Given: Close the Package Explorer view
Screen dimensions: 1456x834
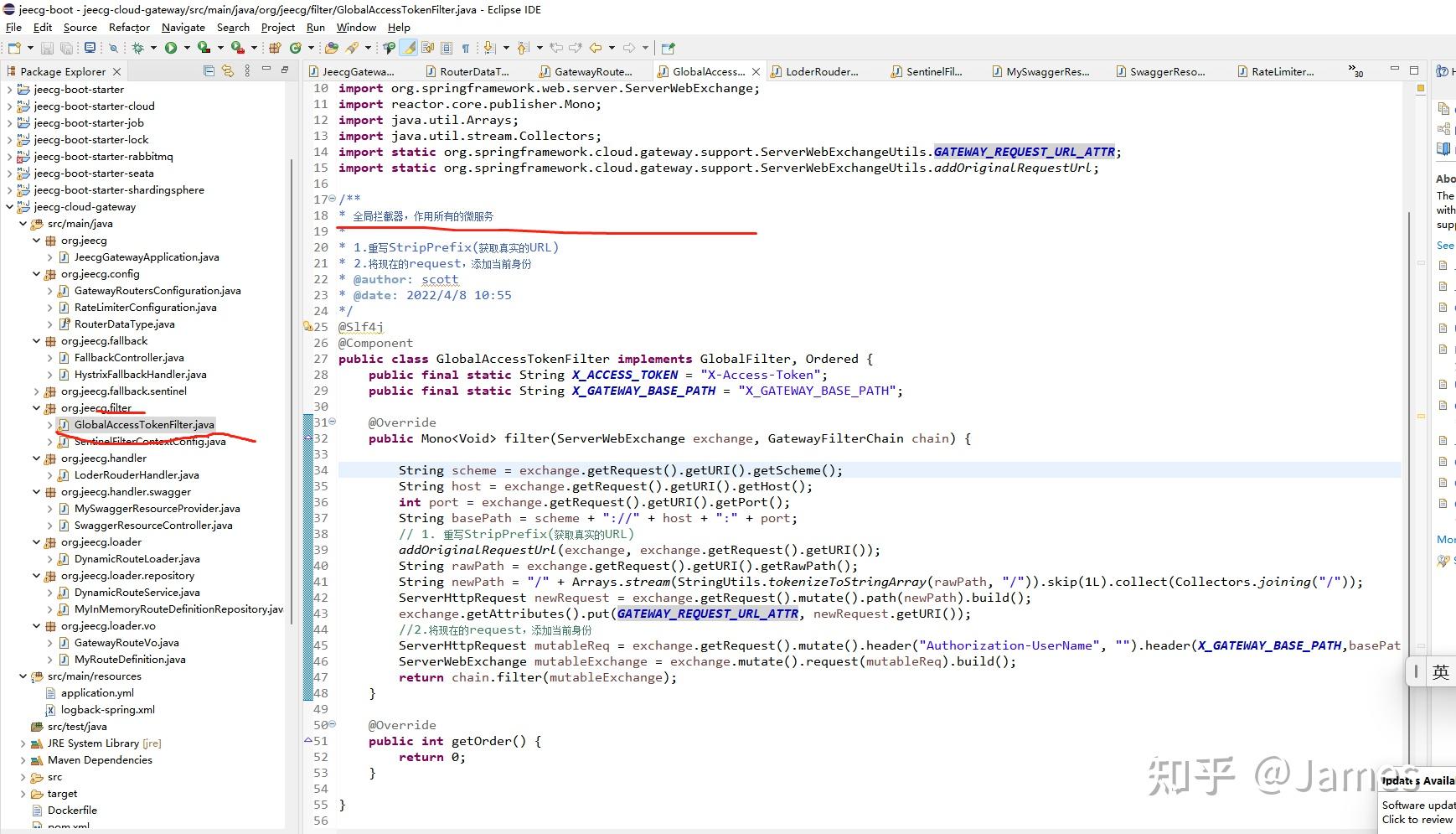Looking at the screenshot, I should pyautogui.click(x=116, y=72).
